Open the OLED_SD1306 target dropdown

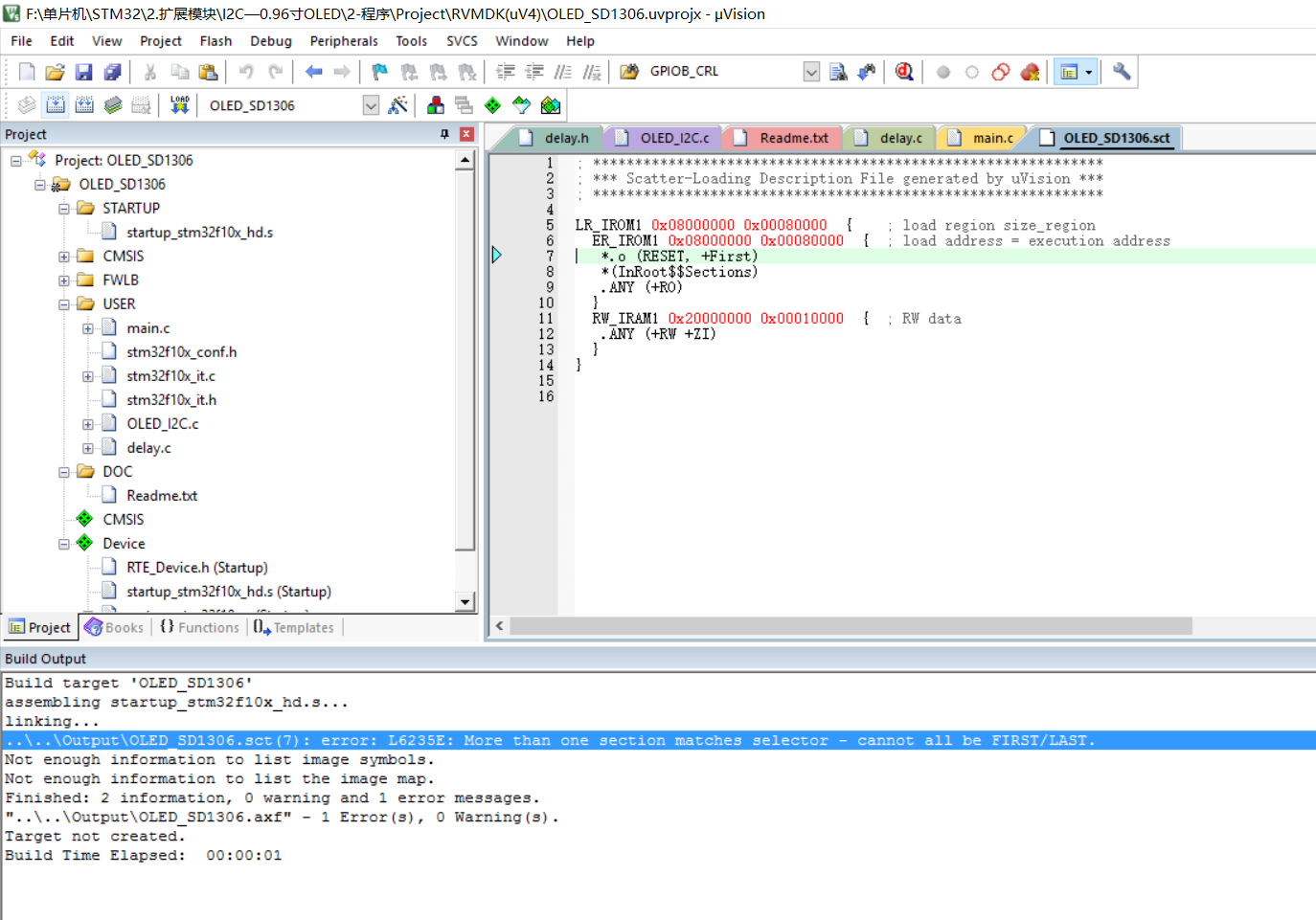371,105
